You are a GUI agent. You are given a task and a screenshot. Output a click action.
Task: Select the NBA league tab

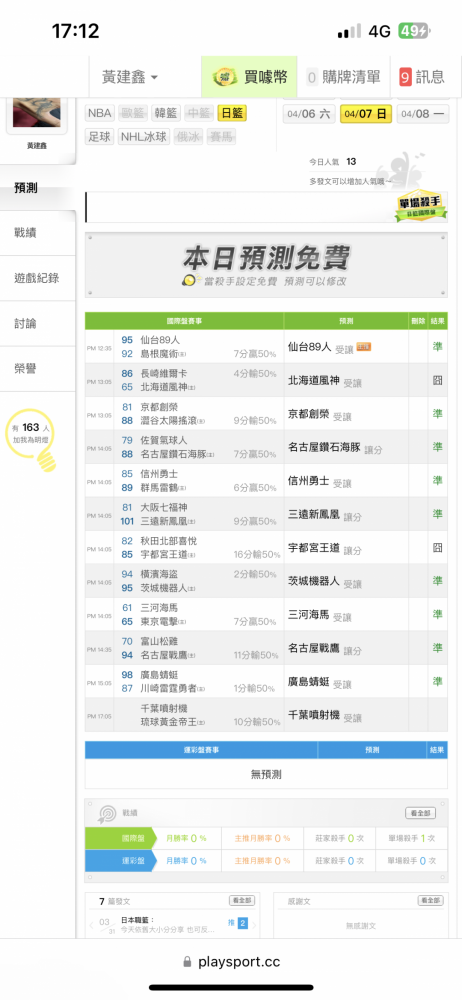point(100,114)
